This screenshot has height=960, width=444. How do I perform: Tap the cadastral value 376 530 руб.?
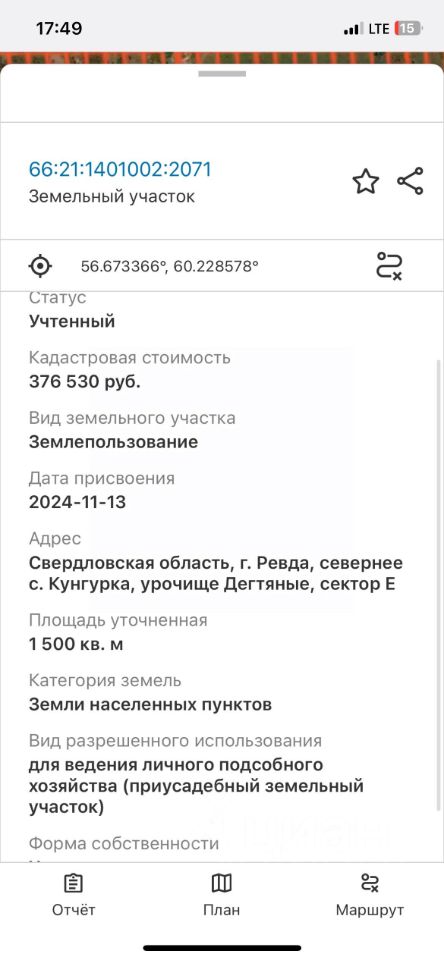click(x=85, y=381)
